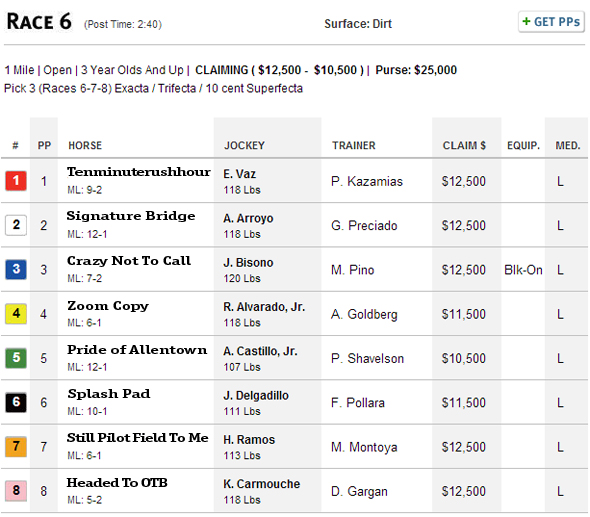Click the white number 2 saddle cloth icon
This screenshot has height=517, width=590.
(x=16, y=225)
